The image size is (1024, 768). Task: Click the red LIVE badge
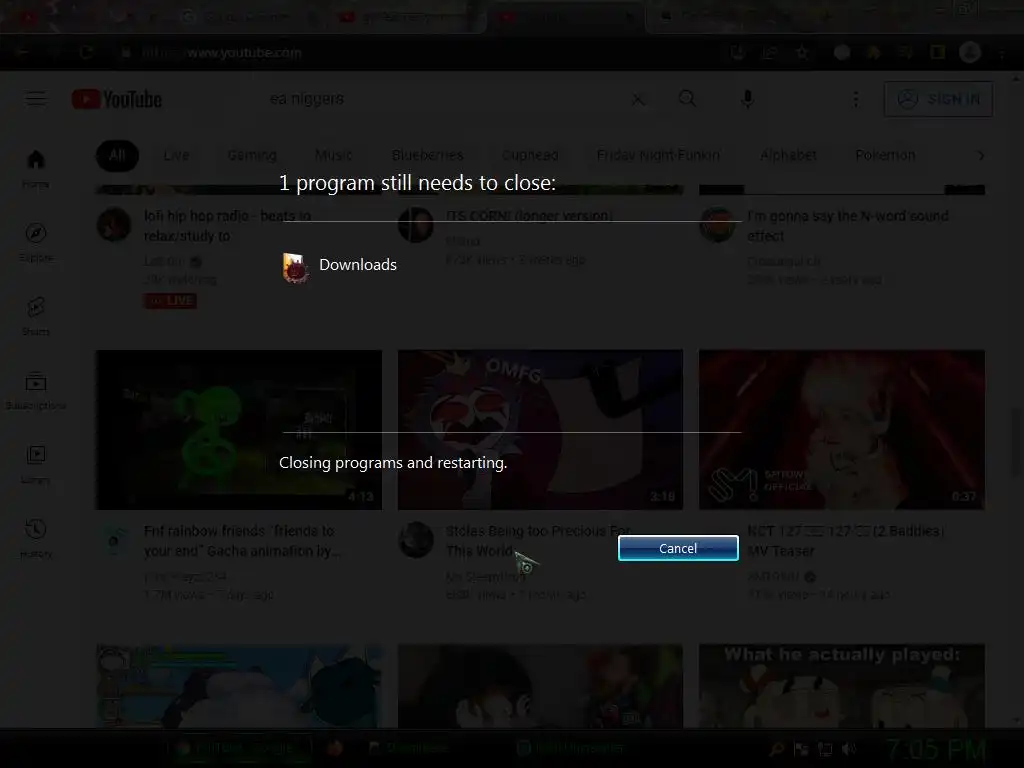170,300
